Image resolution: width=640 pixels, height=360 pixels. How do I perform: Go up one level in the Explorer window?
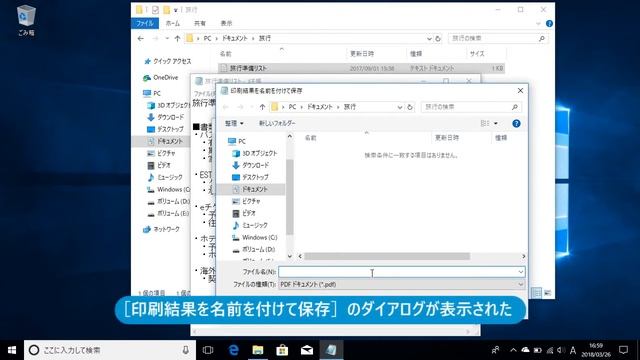click(177, 38)
